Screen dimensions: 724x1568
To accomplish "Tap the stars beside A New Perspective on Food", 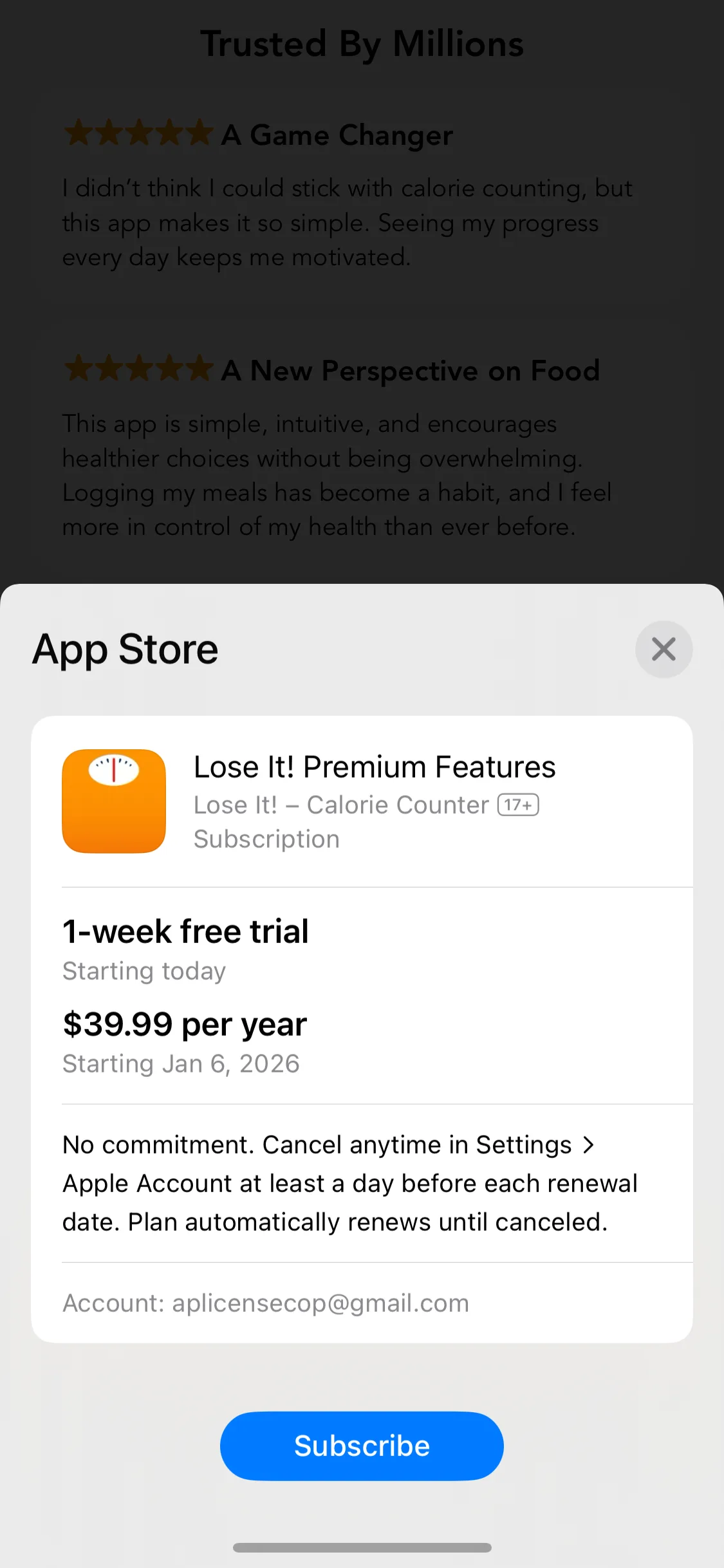I will 138,369.
